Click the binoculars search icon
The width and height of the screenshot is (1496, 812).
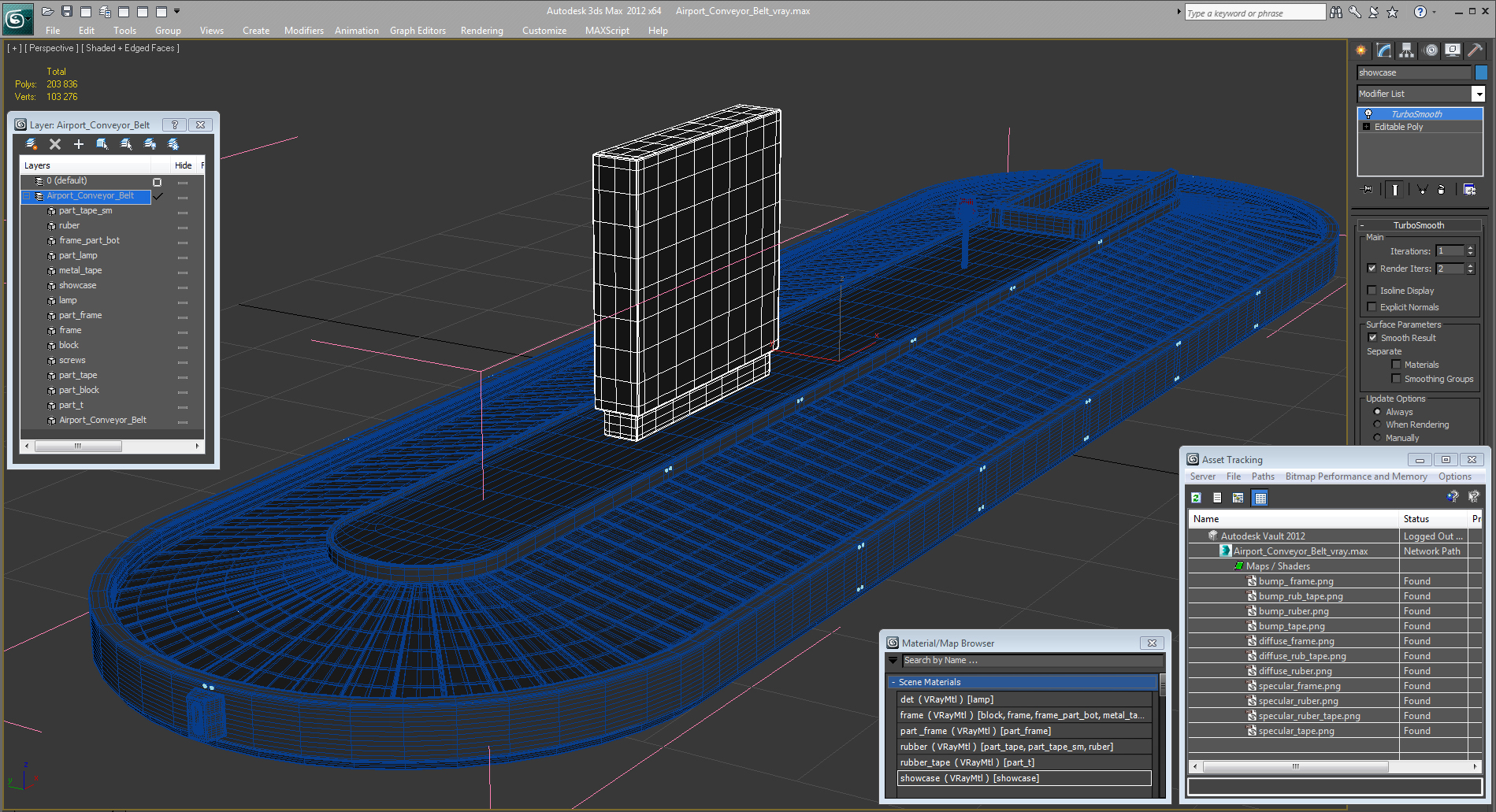[1336, 12]
